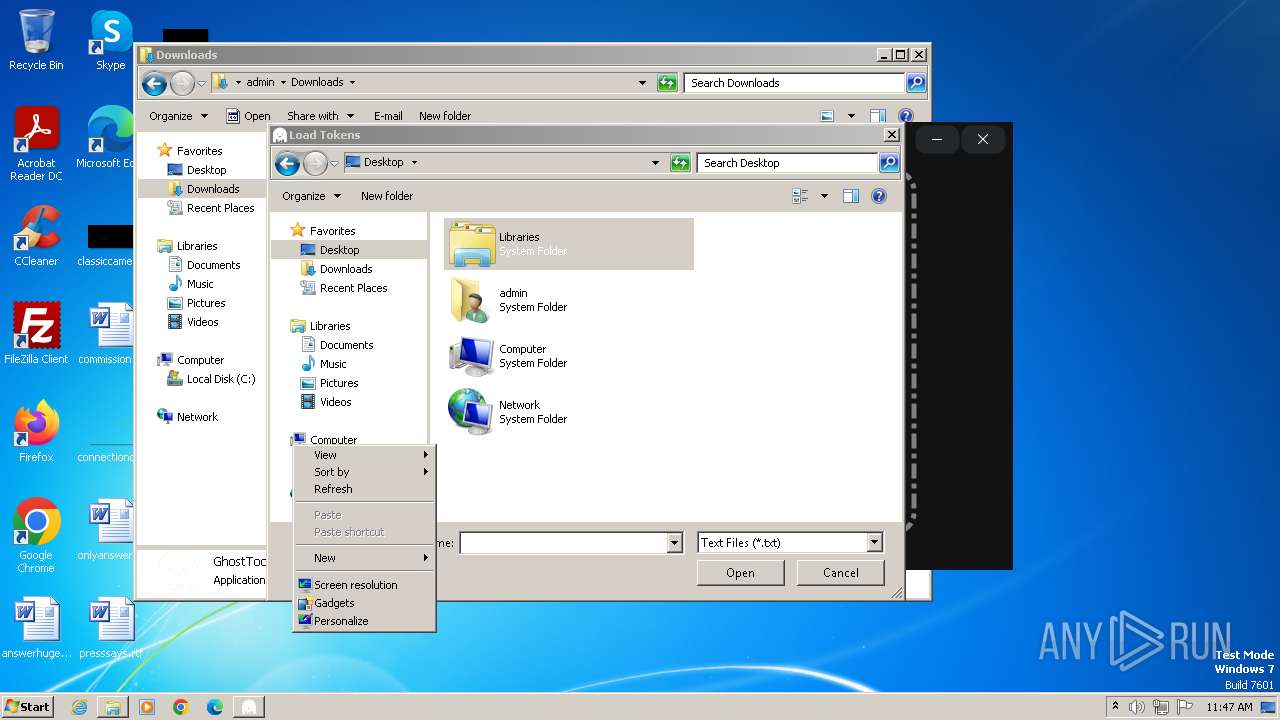The image size is (1280, 720).
Task: Click New folder in Load Tokens toolbar
Action: pyautogui.click(x=387, y=196)
